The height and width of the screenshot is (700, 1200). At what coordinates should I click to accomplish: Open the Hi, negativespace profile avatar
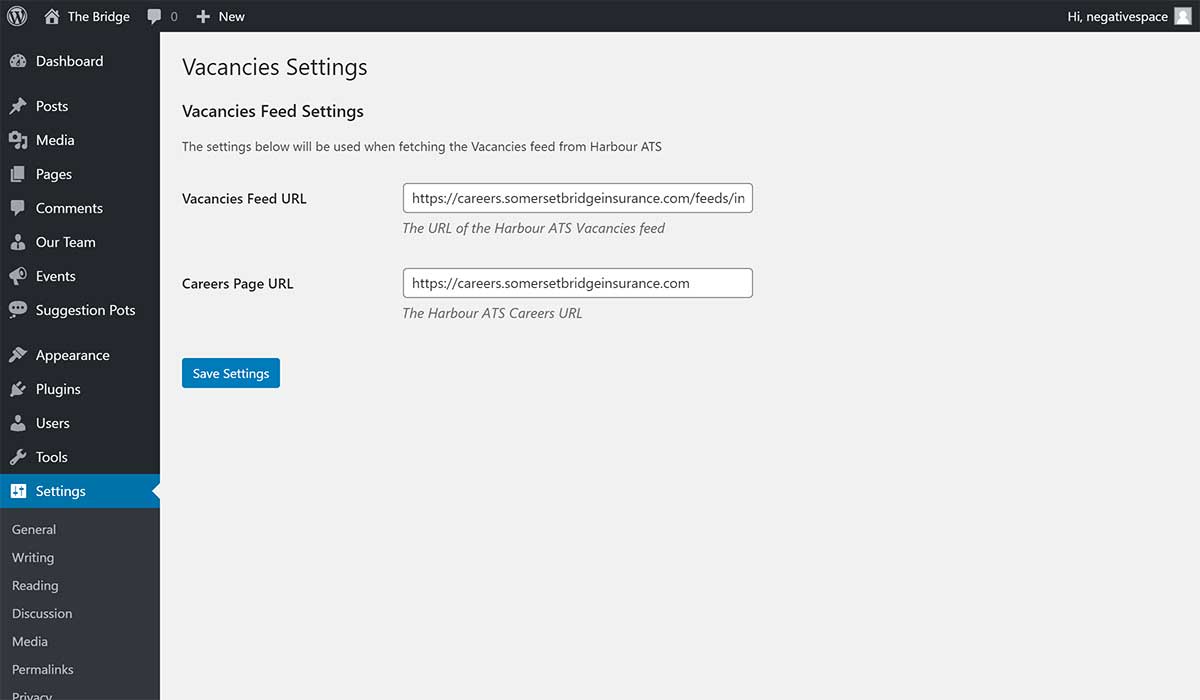[1185, 16]
